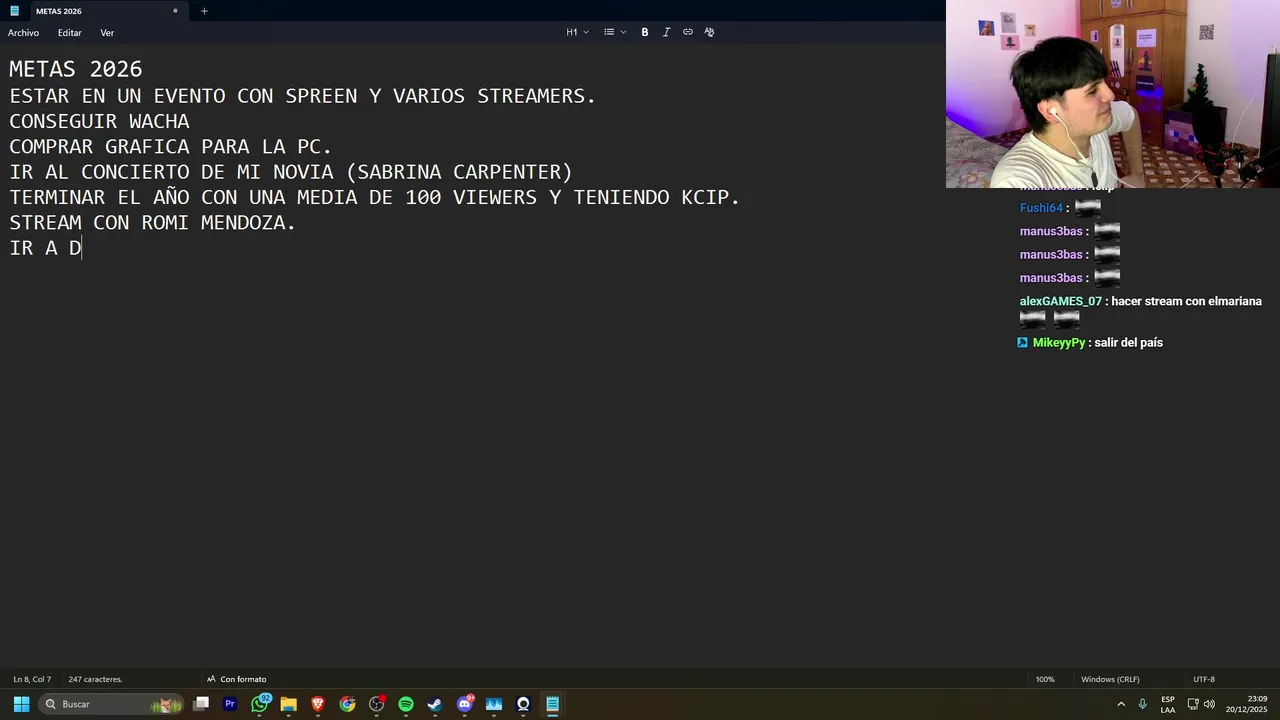The height and width of the screenshot is (720, 1280).
Task: Open network settings from tray icon
Action: (1193, 704)
